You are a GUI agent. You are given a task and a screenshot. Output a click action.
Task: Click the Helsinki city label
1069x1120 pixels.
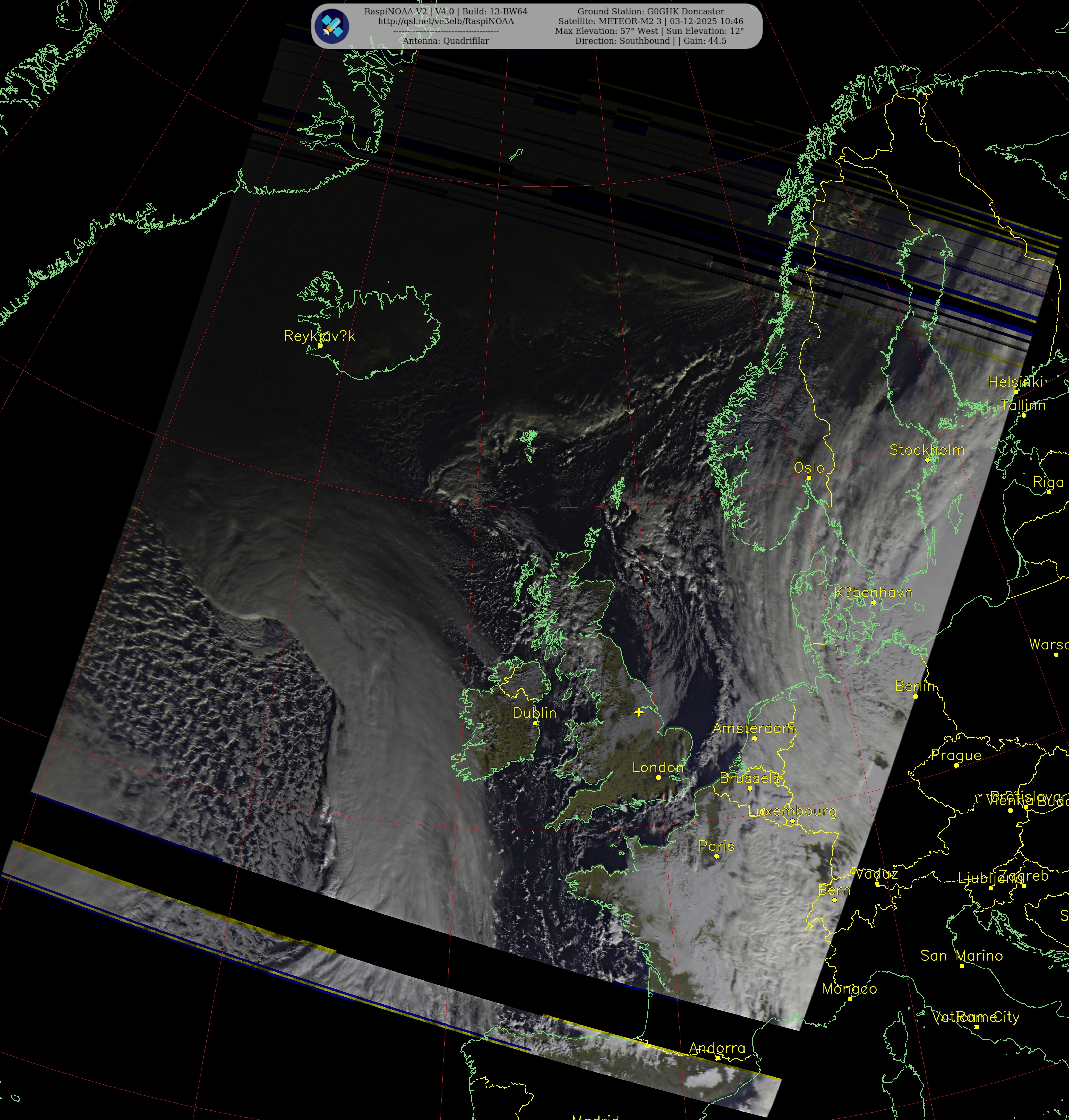1015,382
